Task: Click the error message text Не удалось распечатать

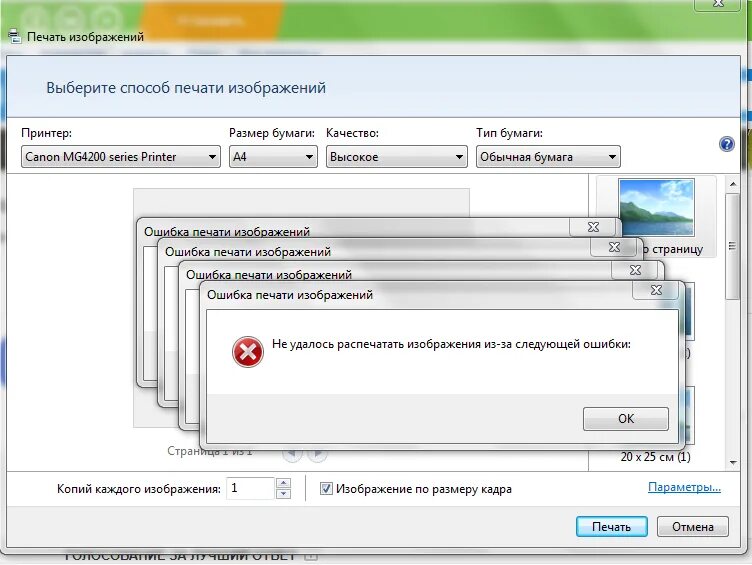Action: point(451,344)
